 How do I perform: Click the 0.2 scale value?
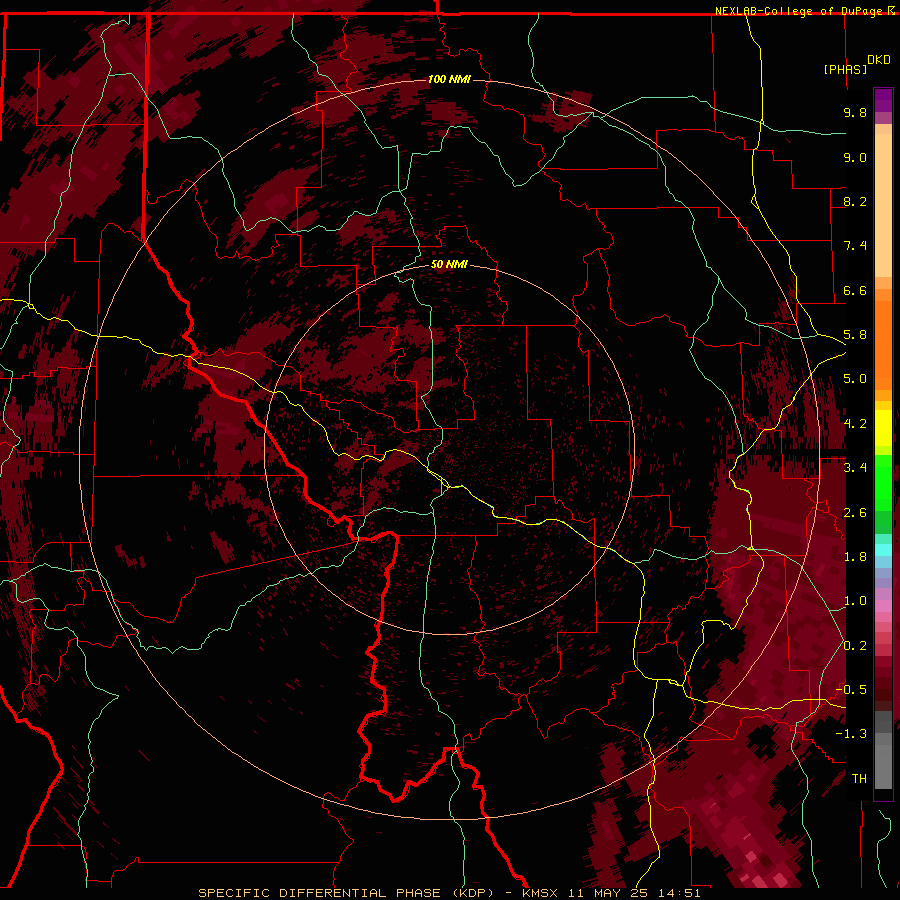[x=855, y=646]
